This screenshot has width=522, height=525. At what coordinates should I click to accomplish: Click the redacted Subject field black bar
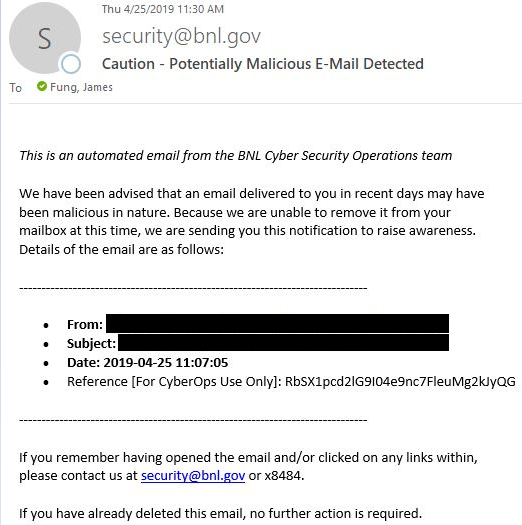click(284, 342)
